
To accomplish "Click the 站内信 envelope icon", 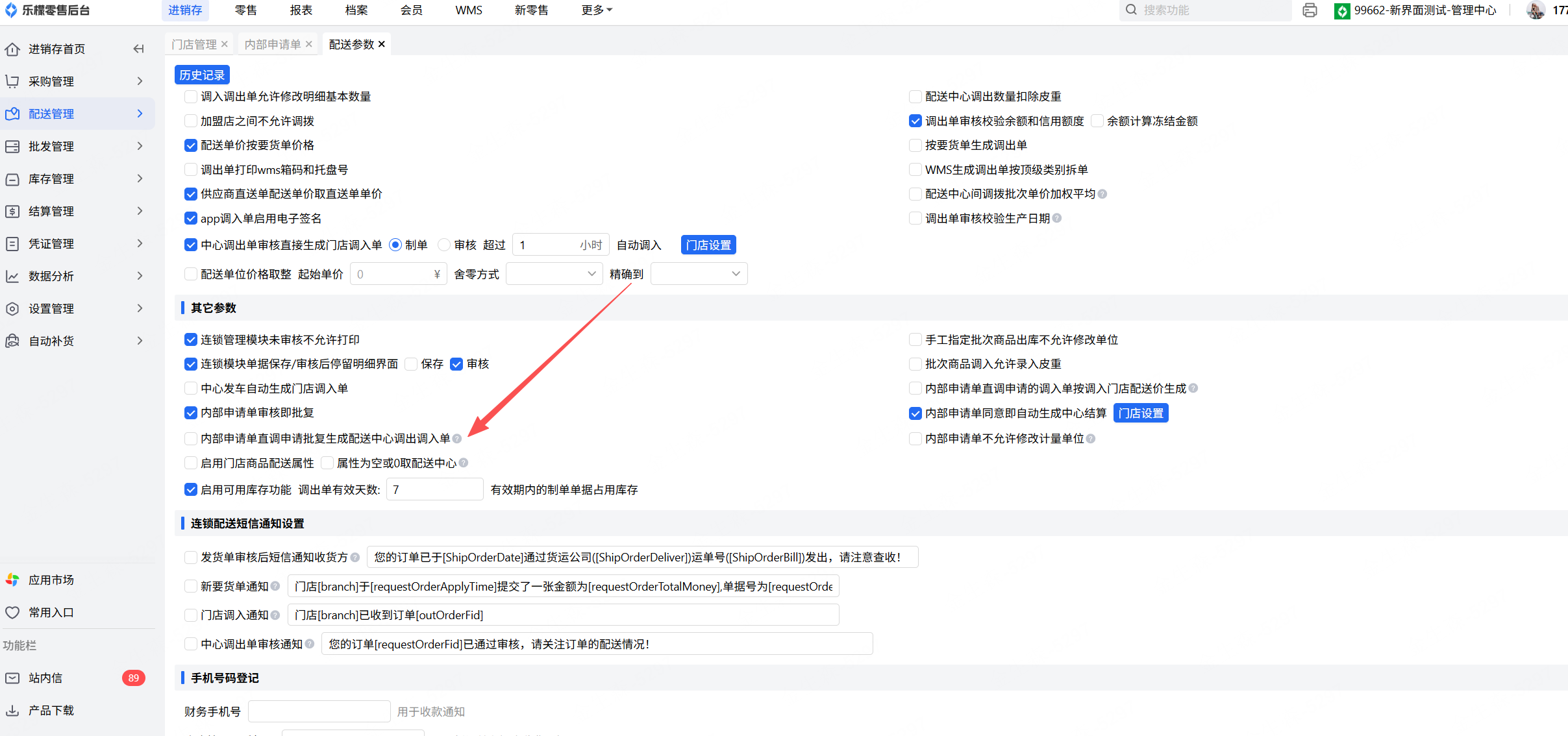I will [x=12, y=678].
